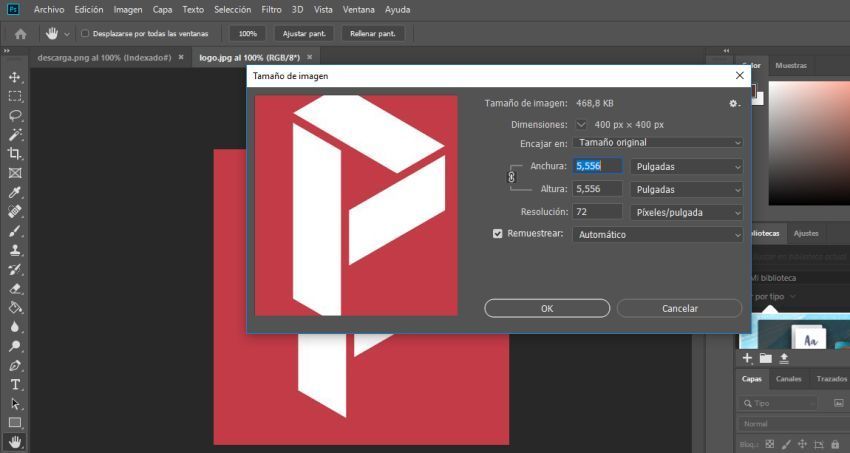The width and height of the screenshot is (850, 453).
Task: Open the Altura units Pulgadas dropdown
Action: click(686, 190)
